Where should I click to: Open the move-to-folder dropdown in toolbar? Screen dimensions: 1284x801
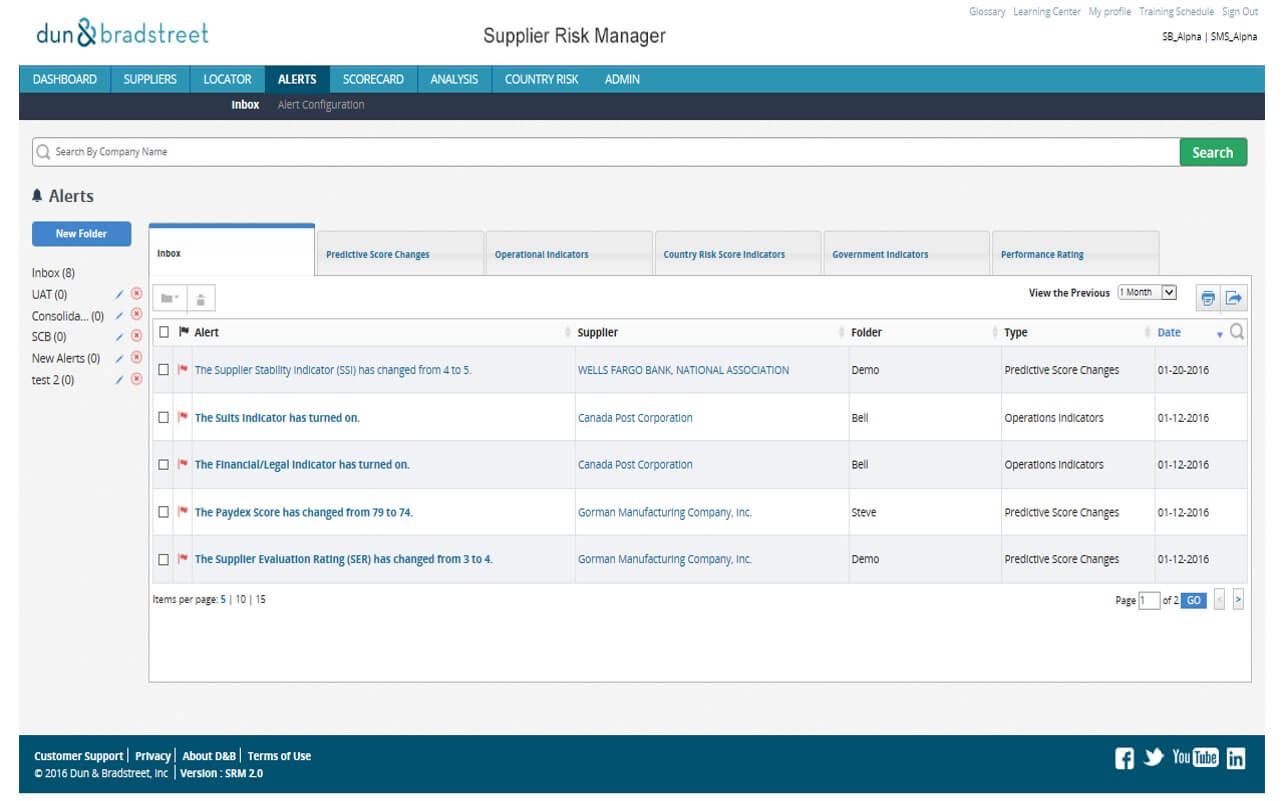170,298
